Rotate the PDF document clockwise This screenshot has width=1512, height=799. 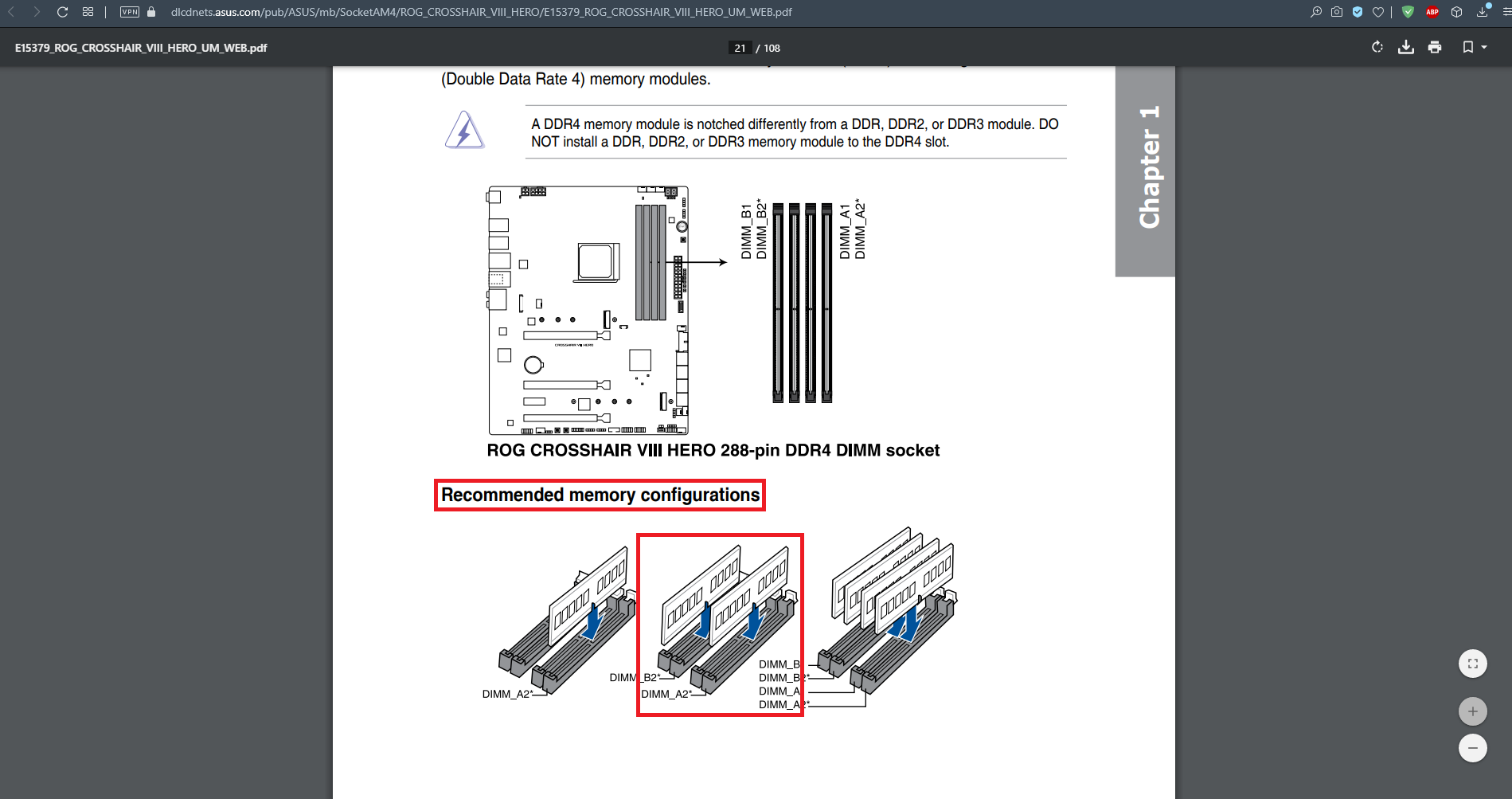click(x=1377, y=47)
